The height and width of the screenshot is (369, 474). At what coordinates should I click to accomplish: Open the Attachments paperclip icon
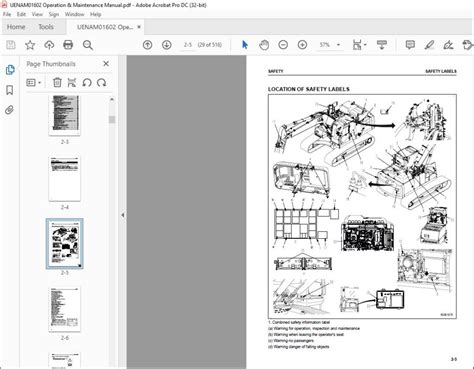point(10,110)
